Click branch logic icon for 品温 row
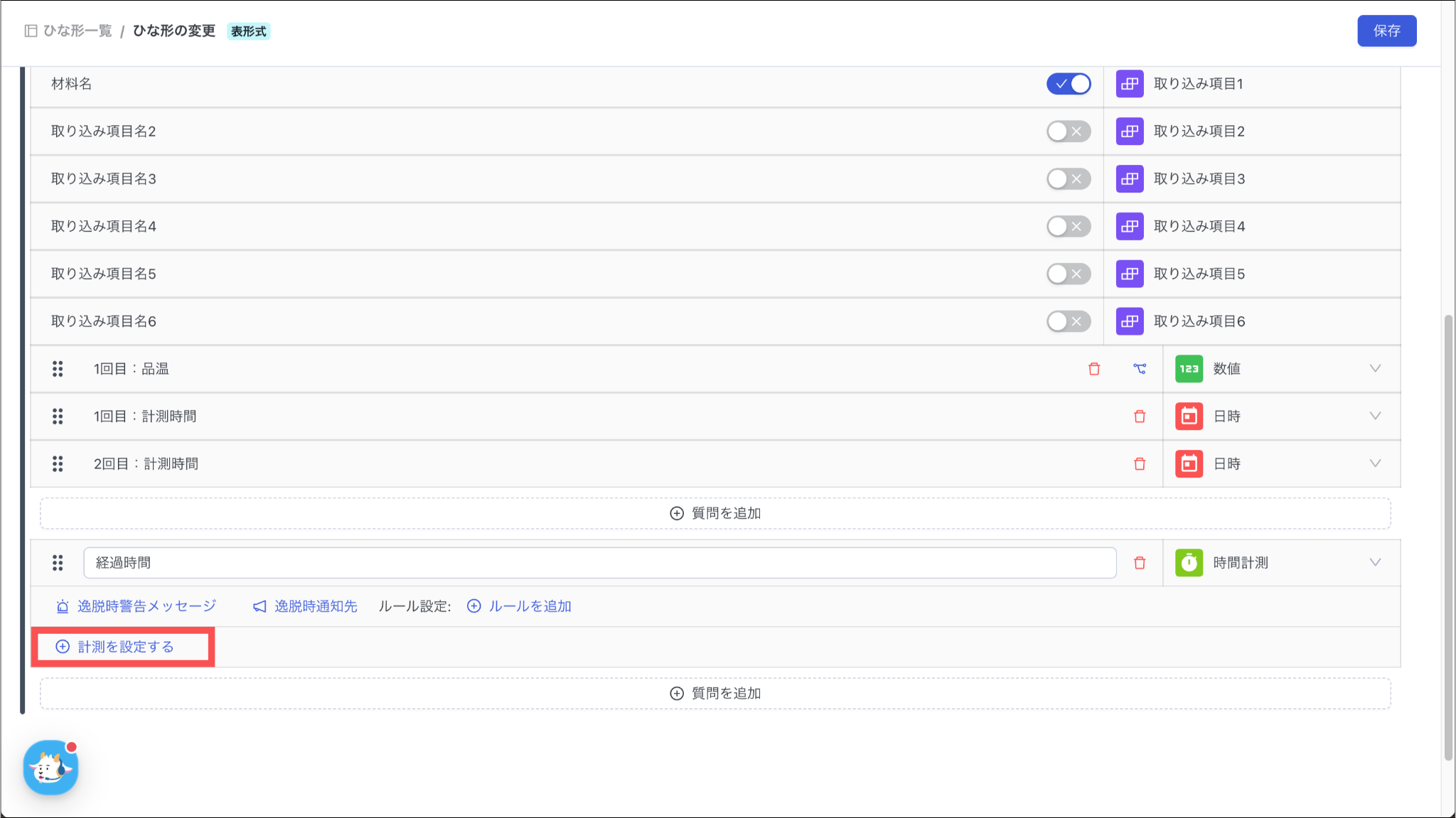This screenshot has width=1456, height=818. (x=1140, y=369)
